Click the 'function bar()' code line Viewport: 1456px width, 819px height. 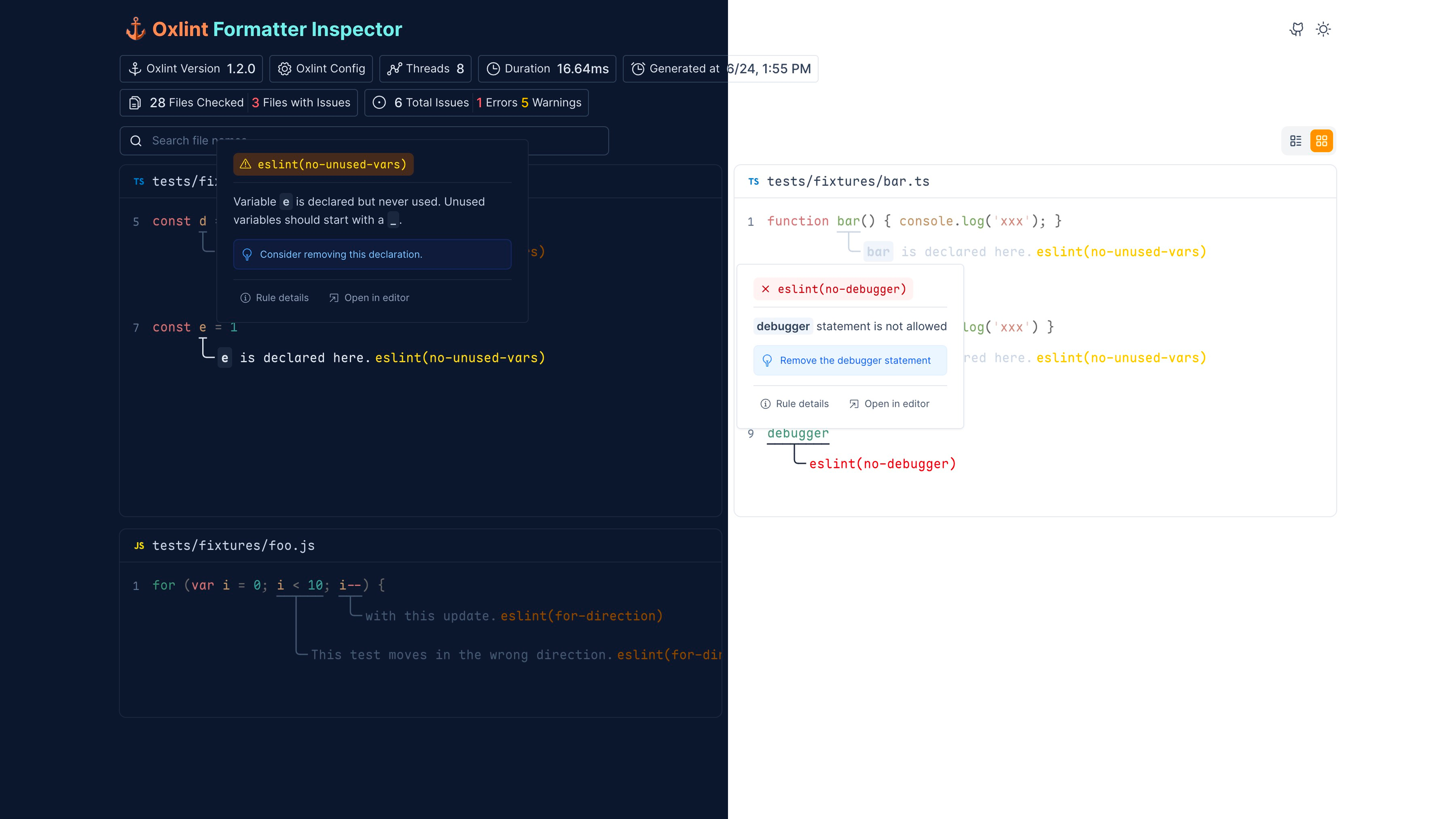coord(914,221)
